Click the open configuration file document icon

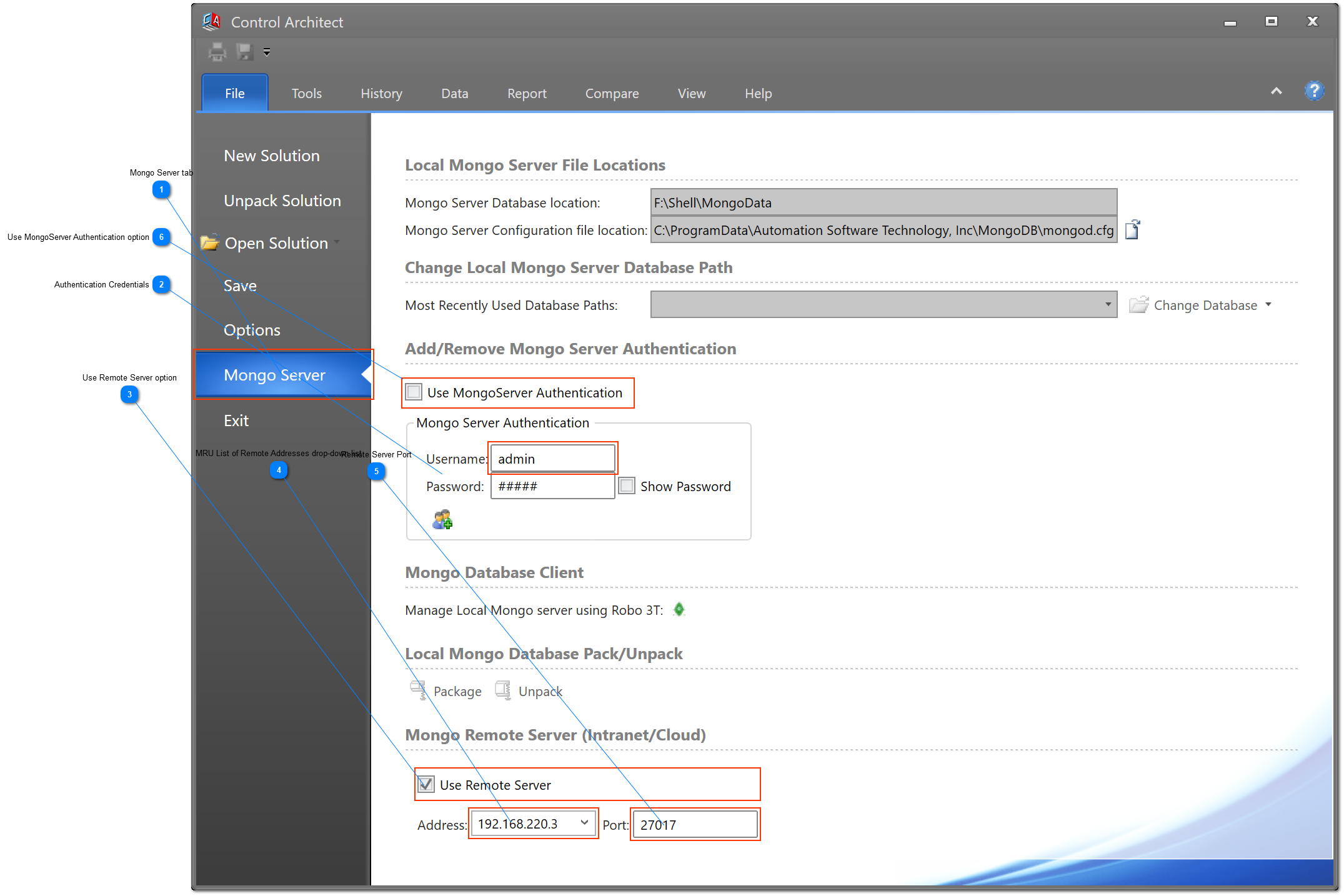(x=1133, y=230)
